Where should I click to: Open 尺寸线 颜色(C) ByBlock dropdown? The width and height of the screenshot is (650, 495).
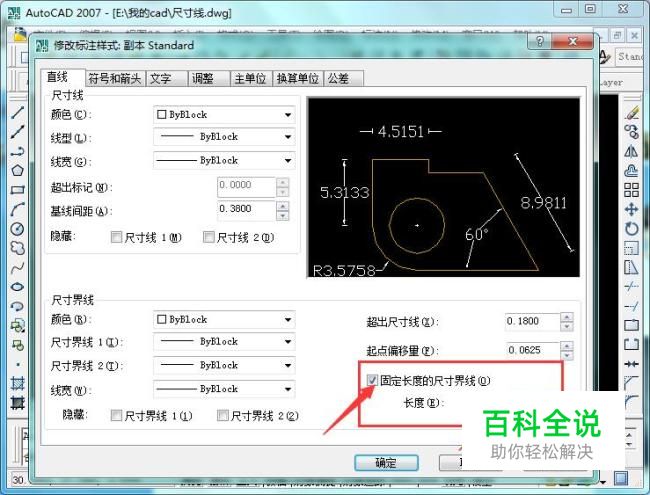(x=224, y=115)
